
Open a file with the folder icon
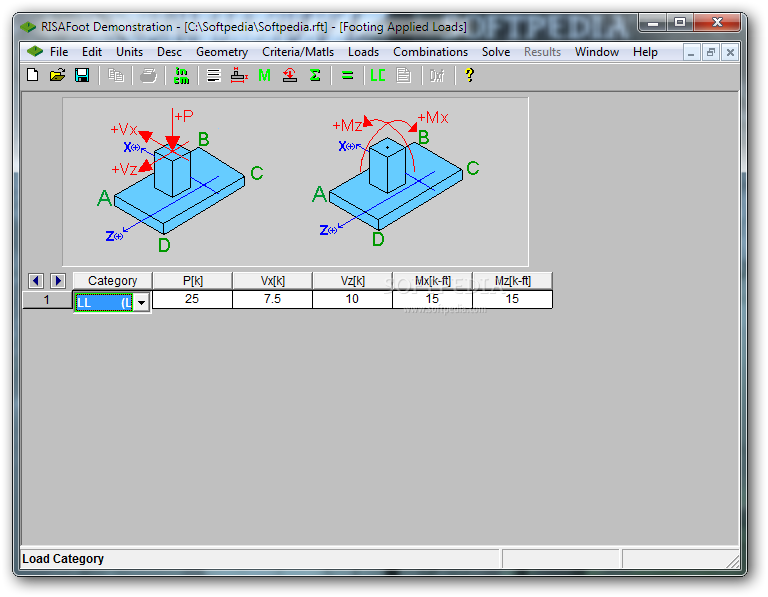pyautogui.click(x=57, y=75)
